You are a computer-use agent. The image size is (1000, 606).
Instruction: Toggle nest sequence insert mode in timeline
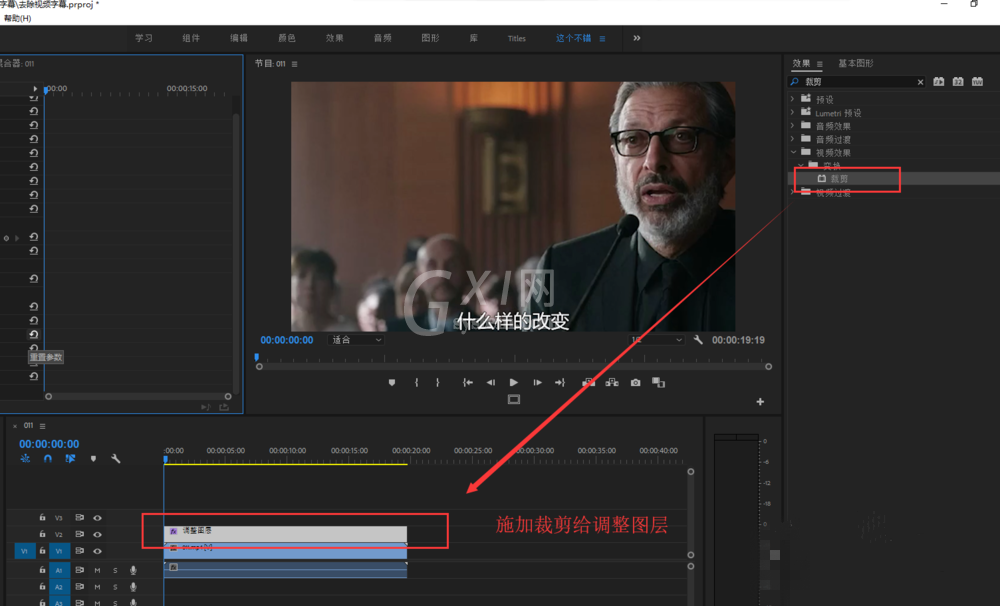coord(25,459)
